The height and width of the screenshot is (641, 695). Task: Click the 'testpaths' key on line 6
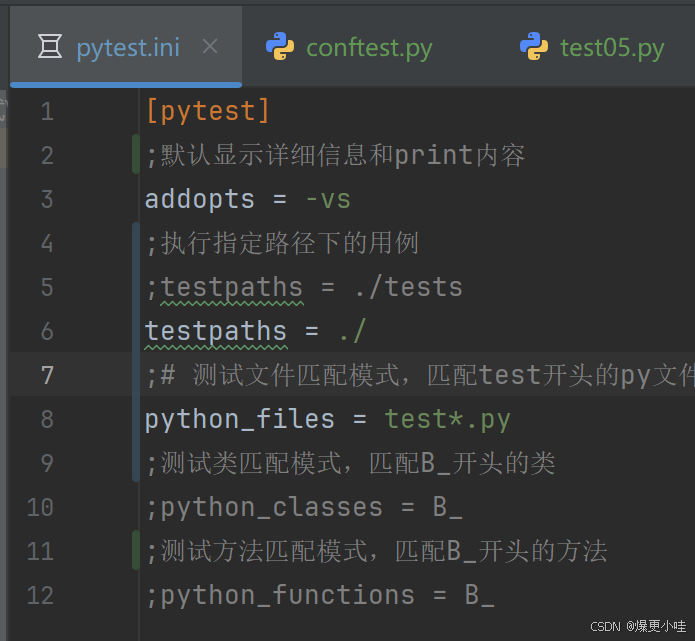point(216,331)
